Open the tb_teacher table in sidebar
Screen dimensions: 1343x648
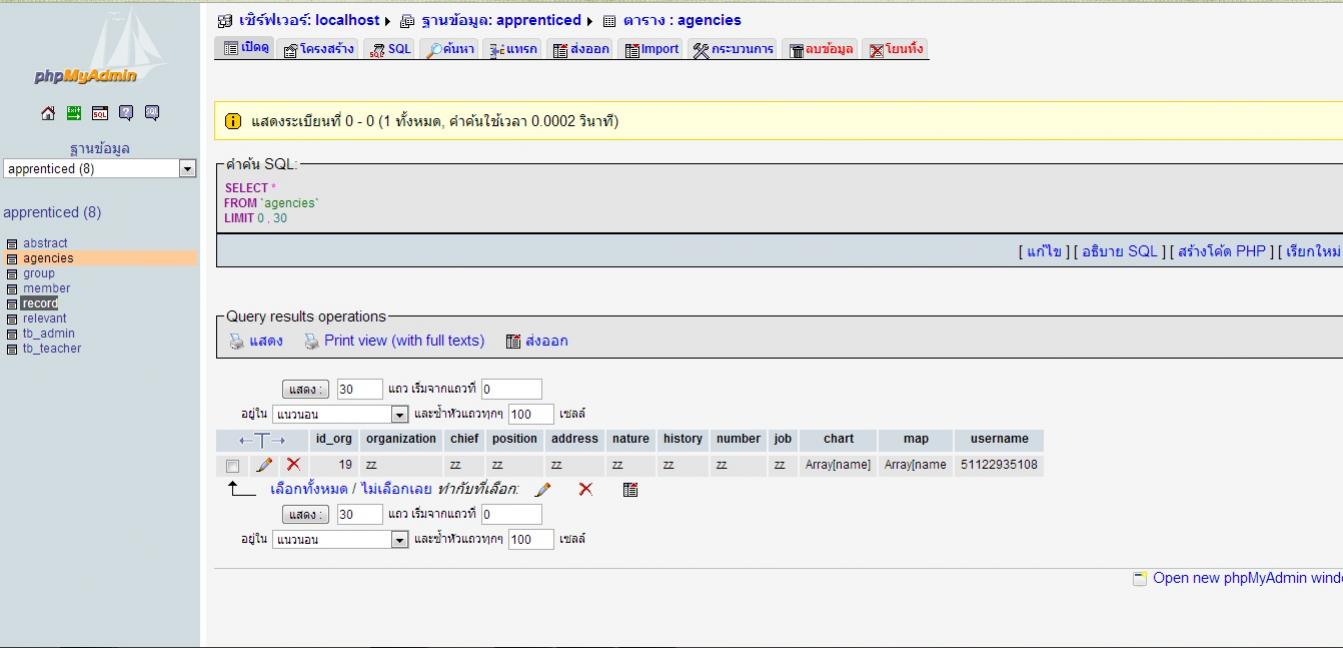click(52, 349)
